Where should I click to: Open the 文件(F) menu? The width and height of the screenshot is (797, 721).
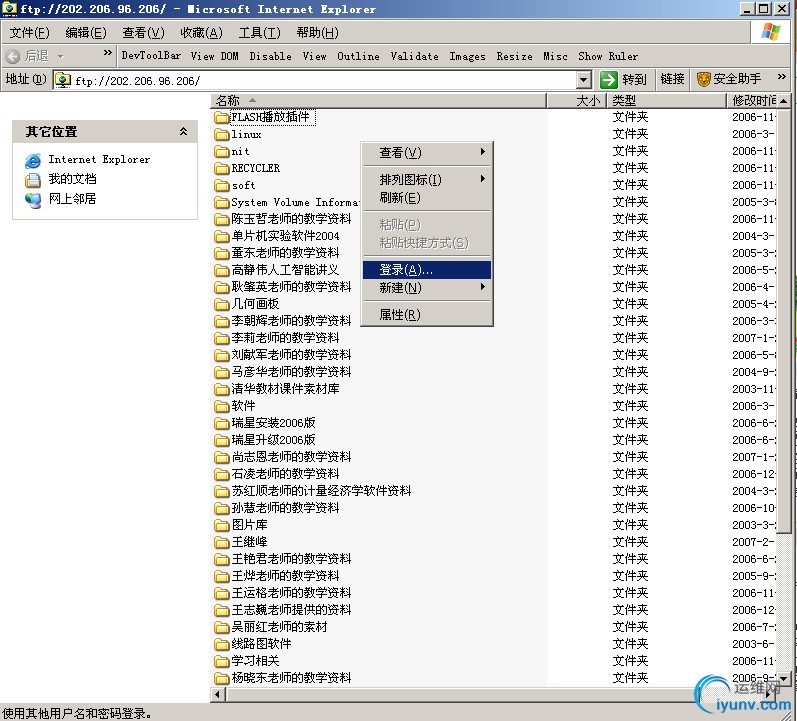pos(29,33)
